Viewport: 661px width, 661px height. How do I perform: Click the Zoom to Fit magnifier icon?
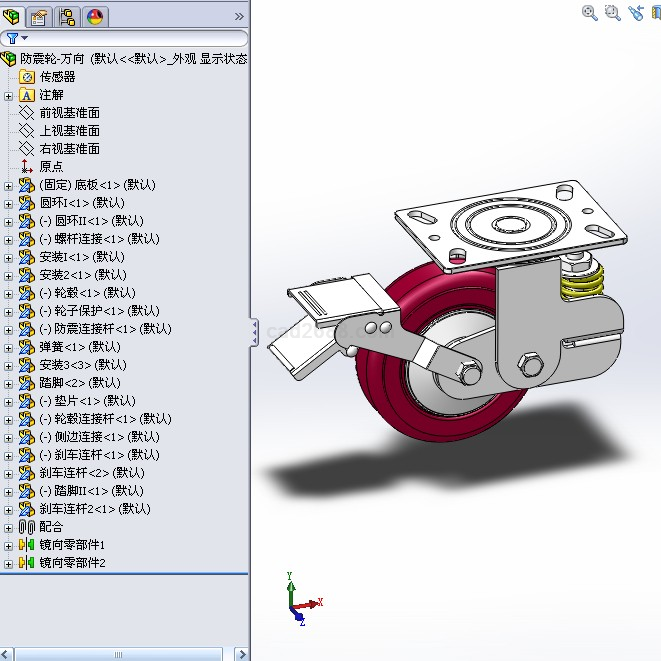click(590, 12)
